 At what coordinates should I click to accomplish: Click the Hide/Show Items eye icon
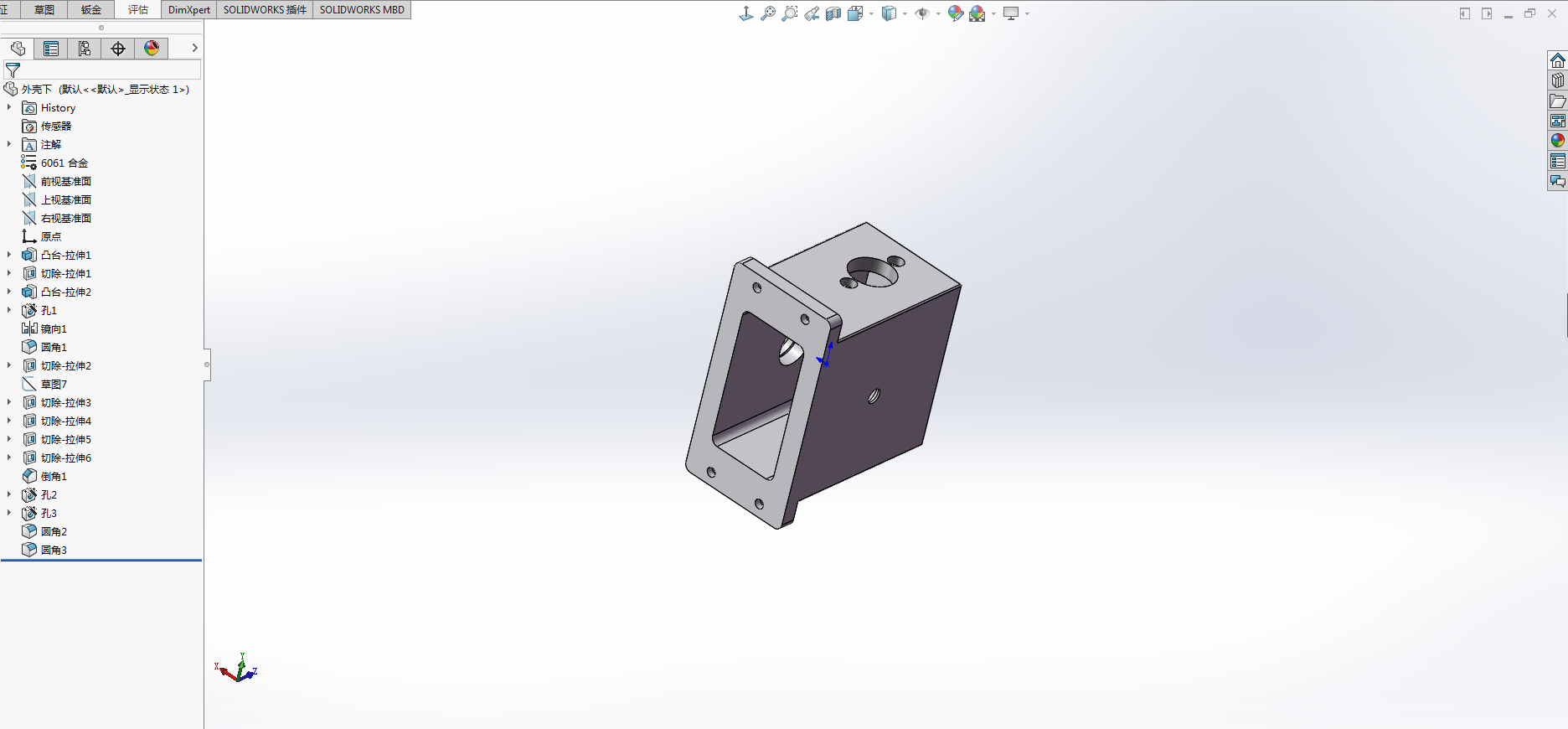pyautogui.click(x=922, y=13)
